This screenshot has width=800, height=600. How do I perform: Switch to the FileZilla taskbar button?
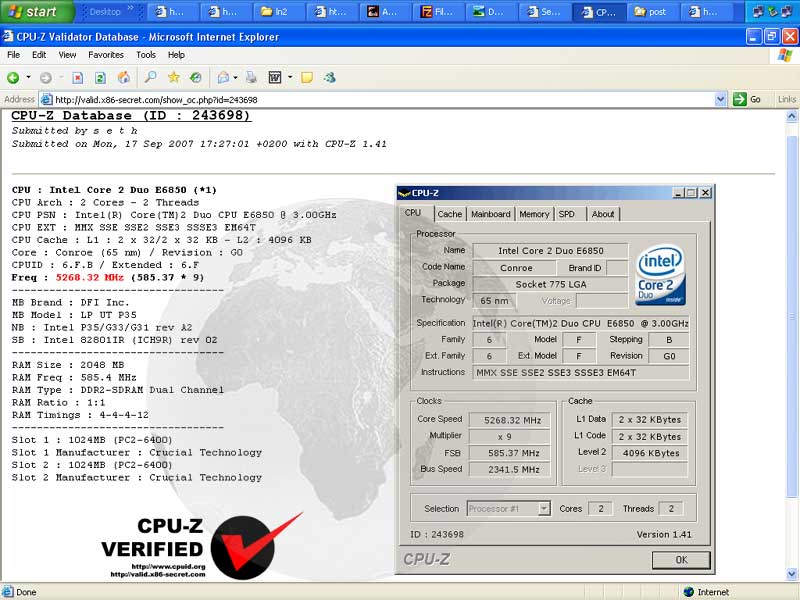pos(439,12)
